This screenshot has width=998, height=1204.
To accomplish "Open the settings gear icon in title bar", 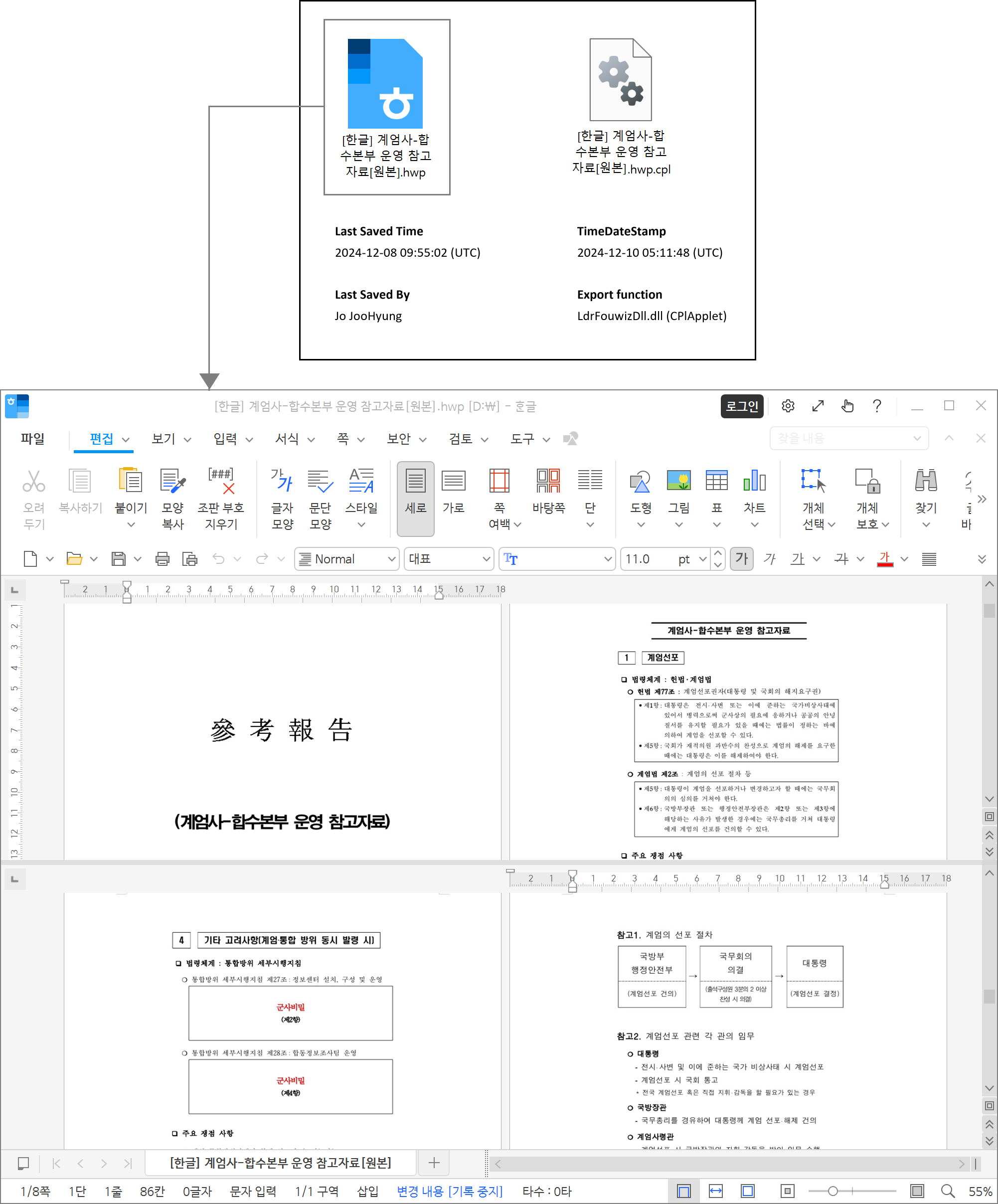I will (788, 406).
